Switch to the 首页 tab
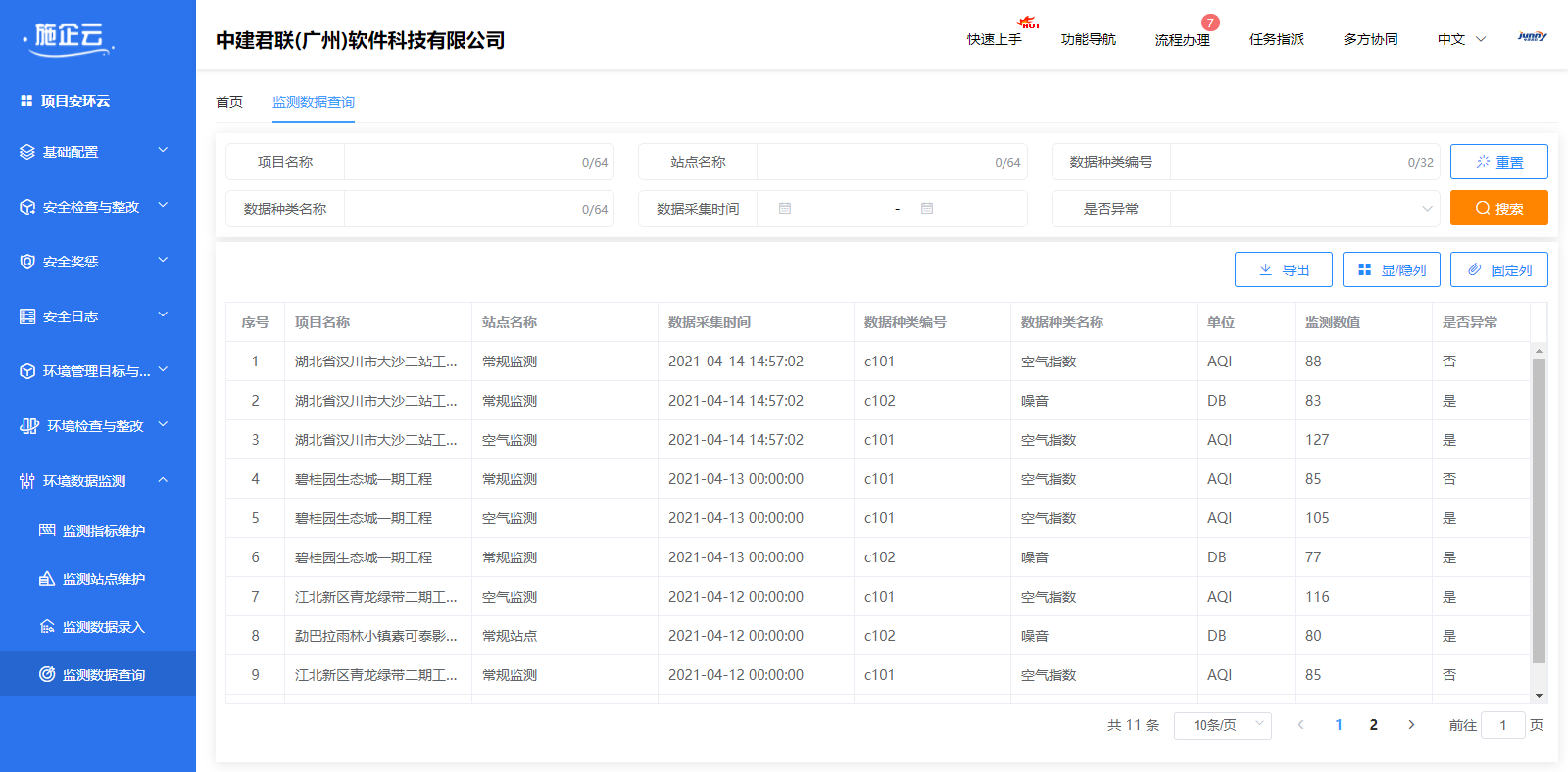 229,102
